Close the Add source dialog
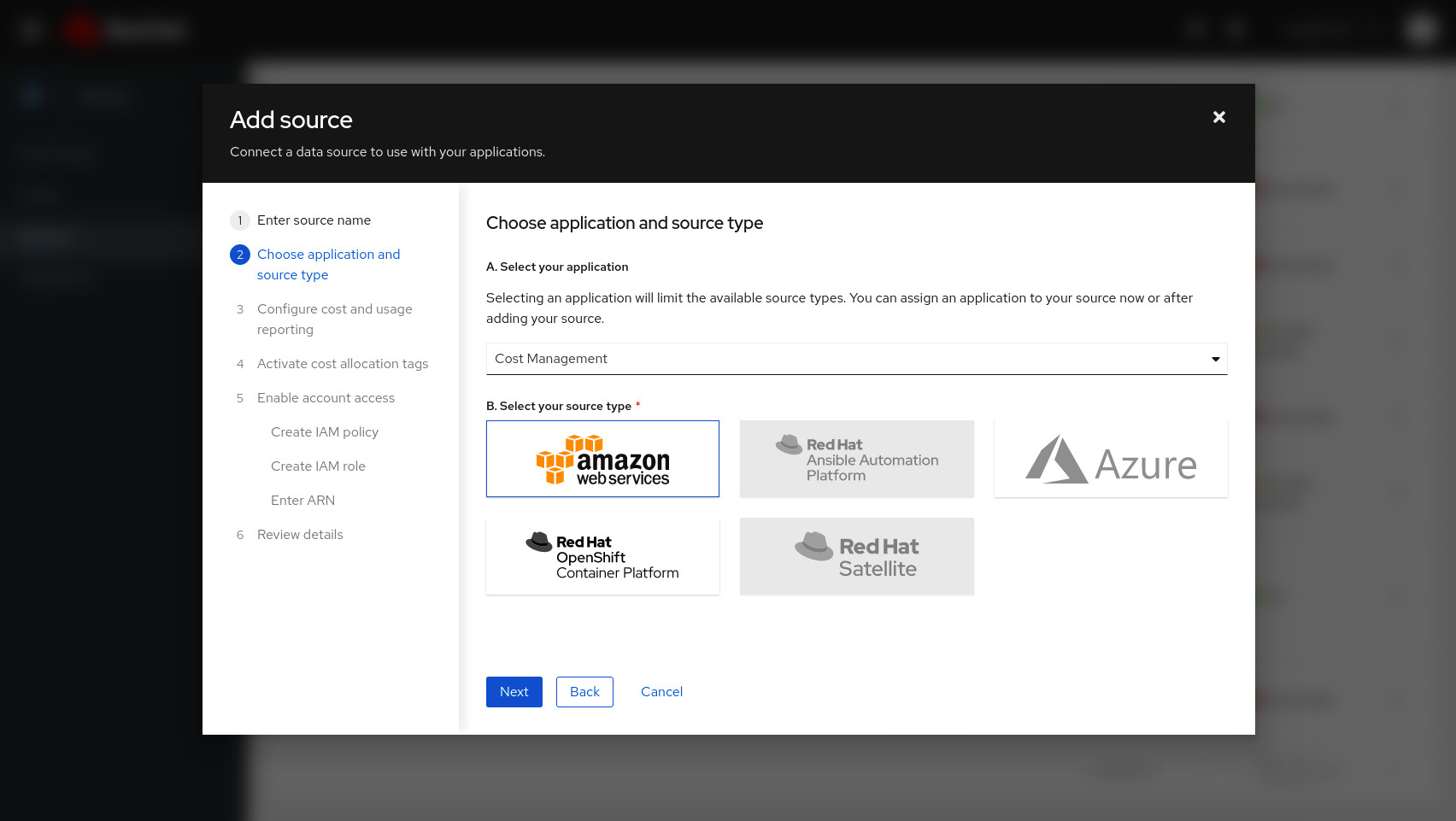Image resolution: width=1456 pixels, height=821 pixels. pyautogui.click(x=1219, y=117)
